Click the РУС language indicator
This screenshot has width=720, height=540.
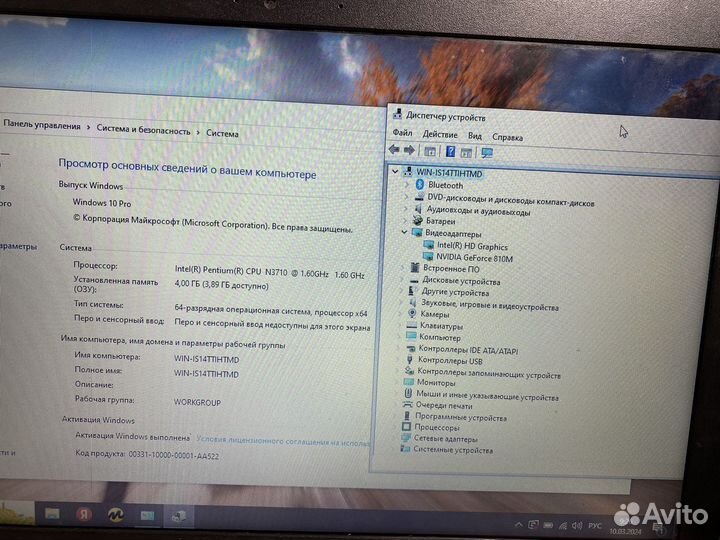click(x=595, y=526)
